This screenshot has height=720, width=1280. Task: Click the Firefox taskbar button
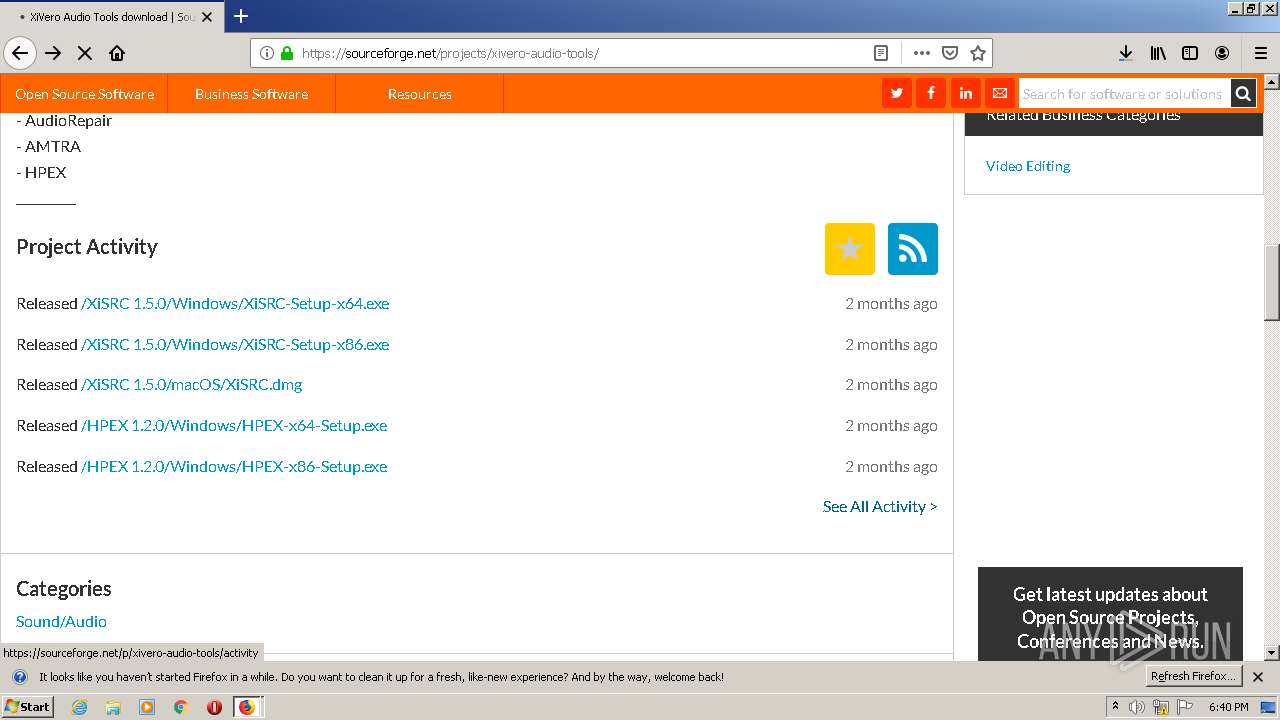(x=247, y=707)
